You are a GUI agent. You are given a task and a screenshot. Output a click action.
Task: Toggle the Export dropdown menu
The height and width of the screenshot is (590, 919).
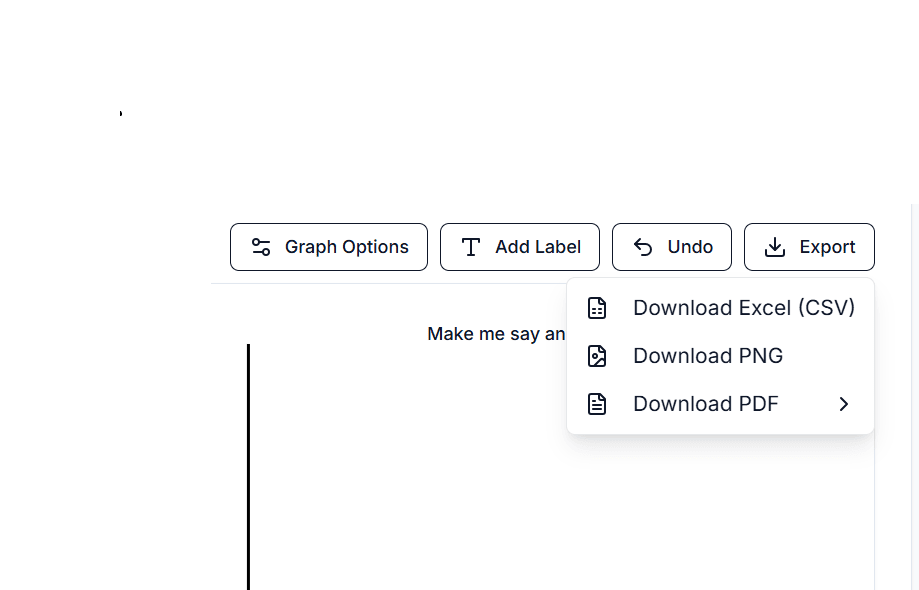809,247
